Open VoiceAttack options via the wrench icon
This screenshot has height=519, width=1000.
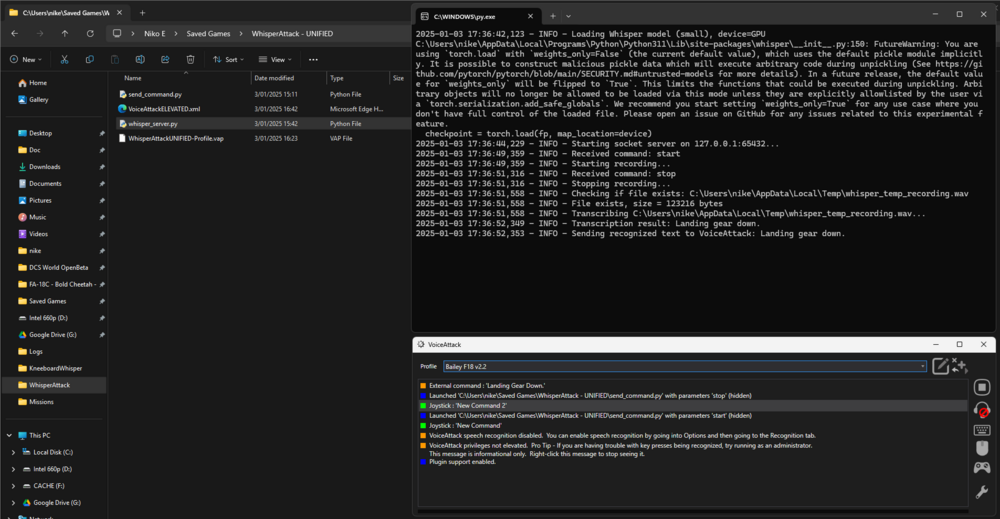[982, 491]
